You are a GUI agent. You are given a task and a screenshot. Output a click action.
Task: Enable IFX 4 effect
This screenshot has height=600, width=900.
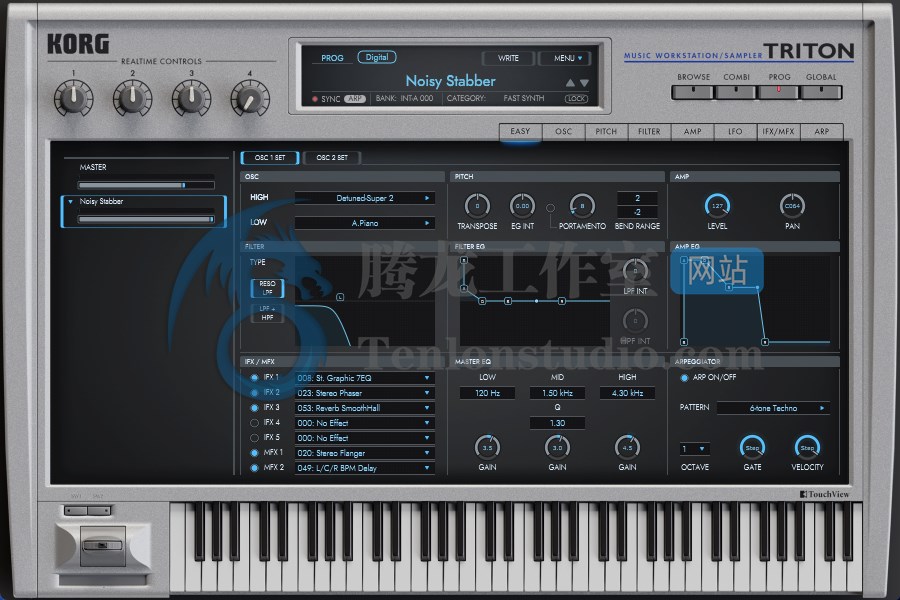click(x=254, y=423)
